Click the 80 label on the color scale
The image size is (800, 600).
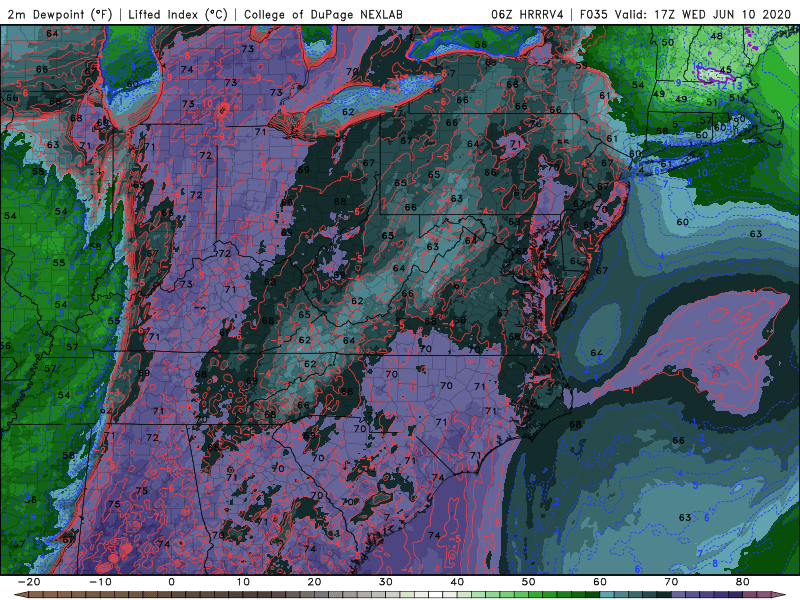(743, 582)
